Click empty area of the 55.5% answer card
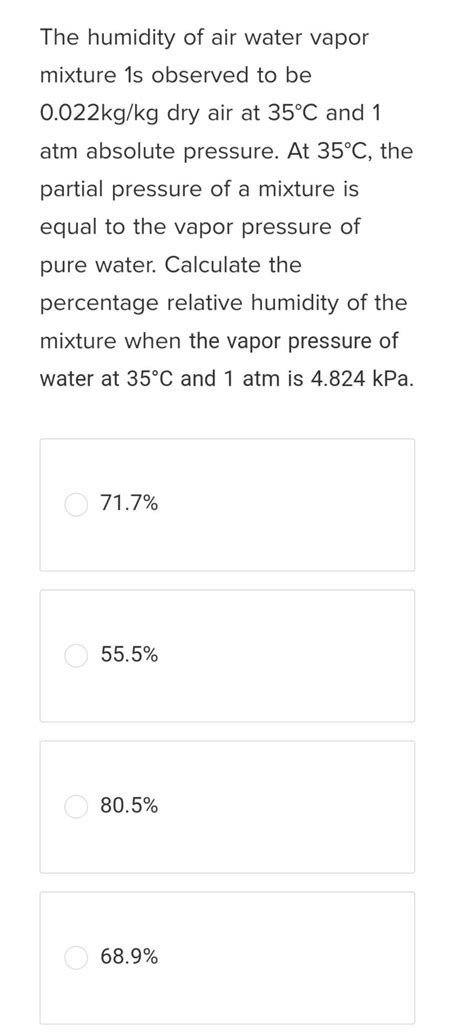Screen dimensions: 474x1034 (283, 655)
